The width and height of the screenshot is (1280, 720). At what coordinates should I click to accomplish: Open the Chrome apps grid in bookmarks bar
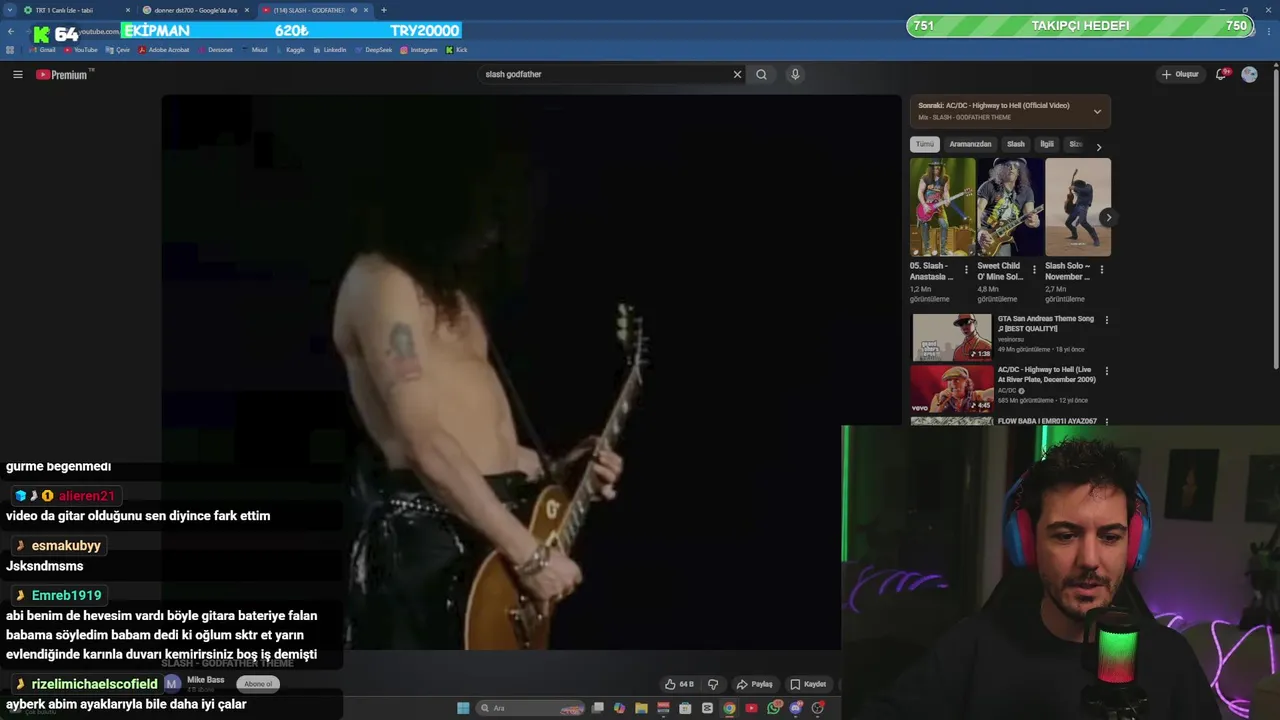point(10,50)
